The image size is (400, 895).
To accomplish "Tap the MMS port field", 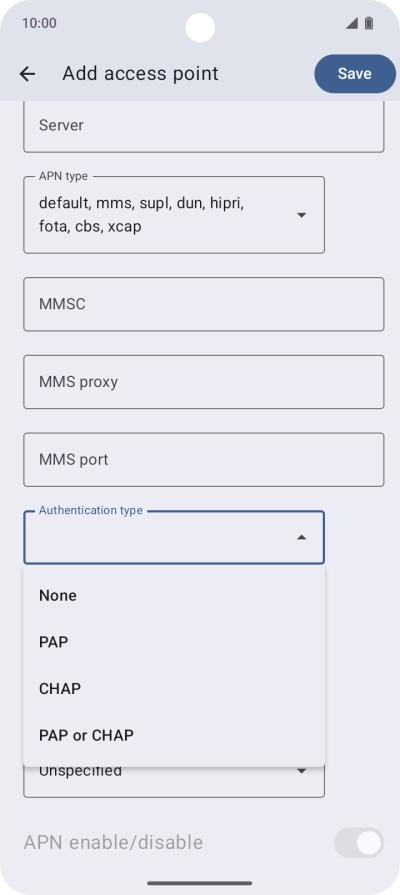I will click(204, 459).
